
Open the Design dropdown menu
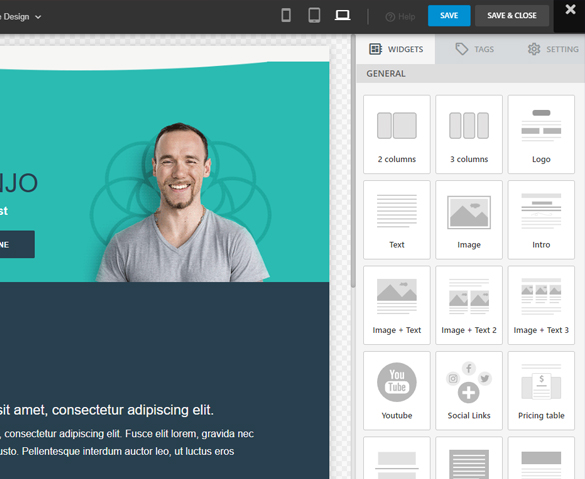pyautogui.click(x=21, y=17)
